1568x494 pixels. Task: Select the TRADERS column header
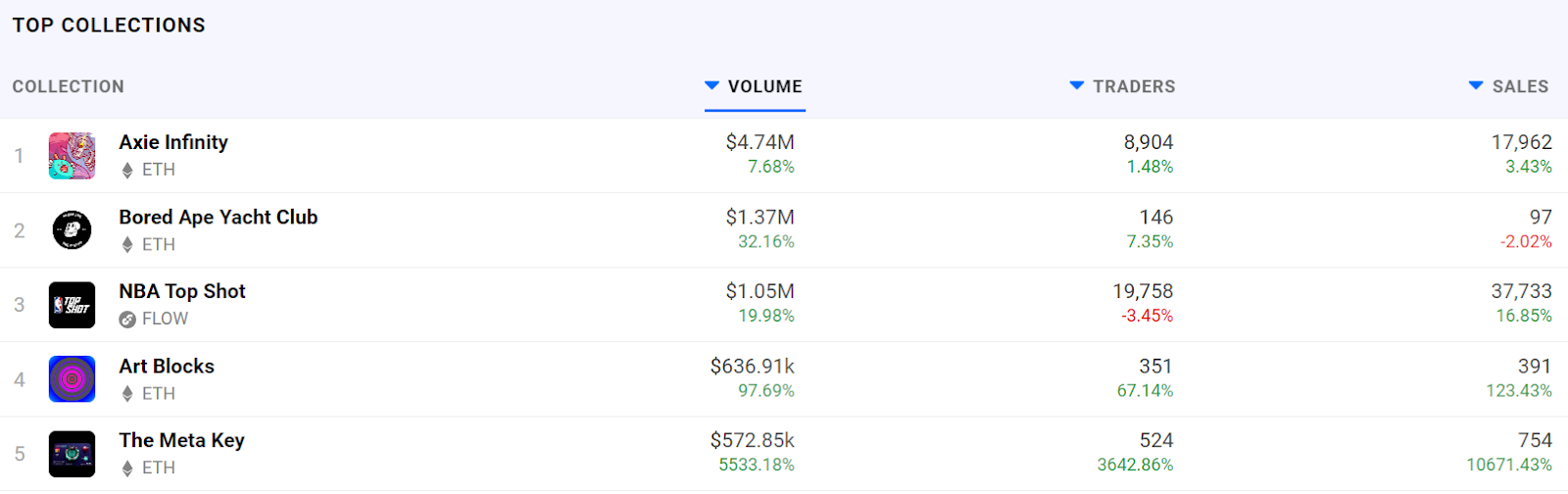pos(1134,86)
